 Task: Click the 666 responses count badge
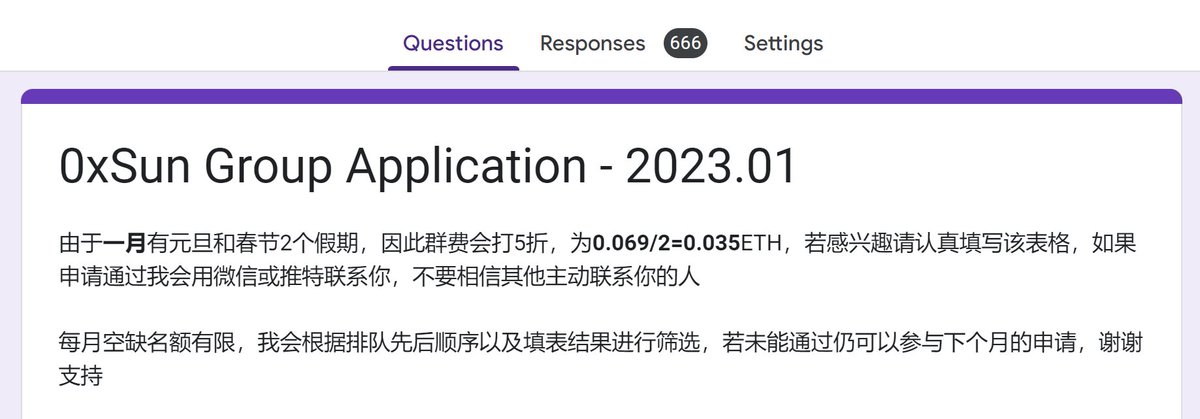[x=686, y=44]
